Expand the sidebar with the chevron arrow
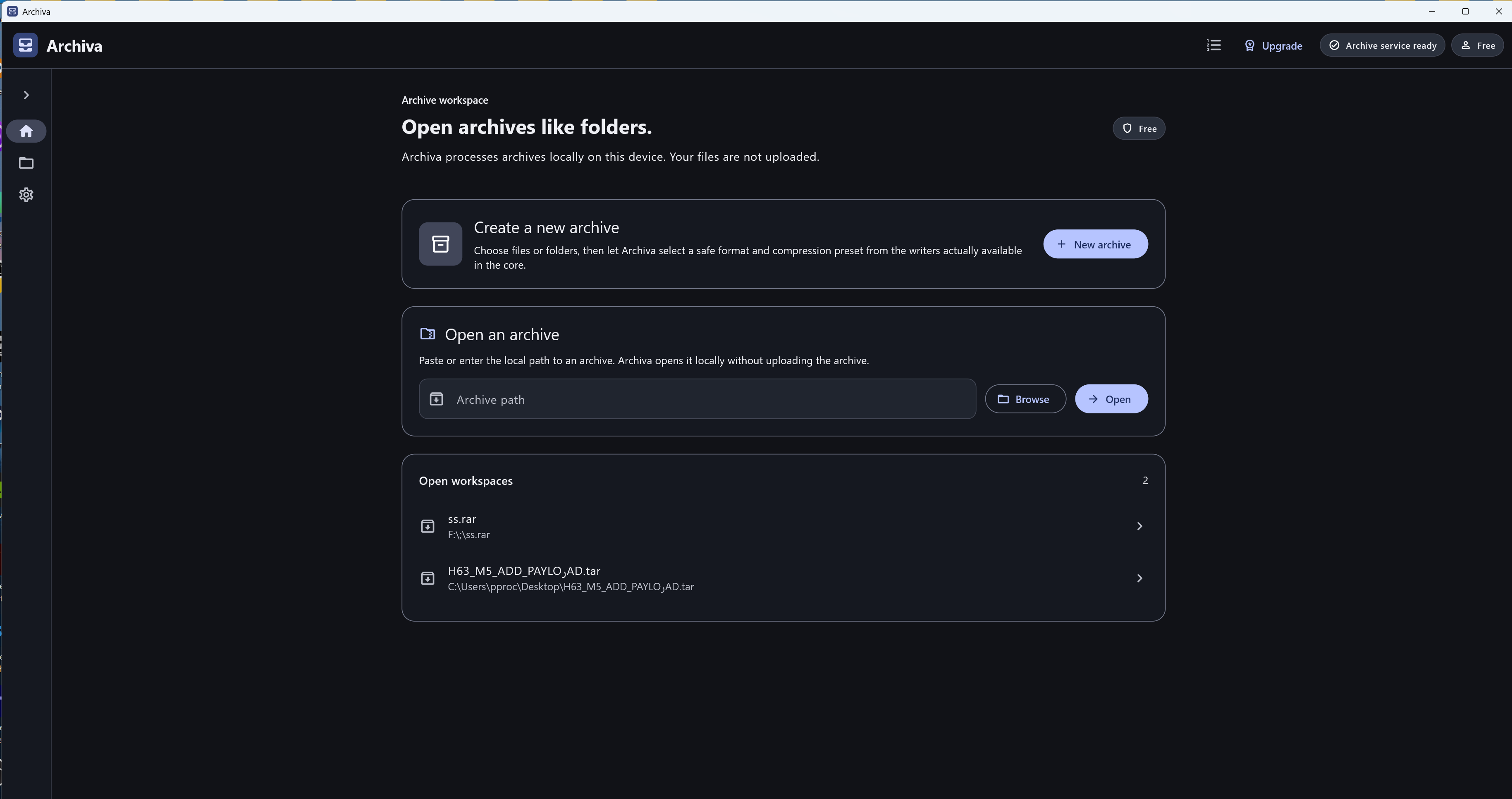The image size is (1512, 799). point(26,95)
